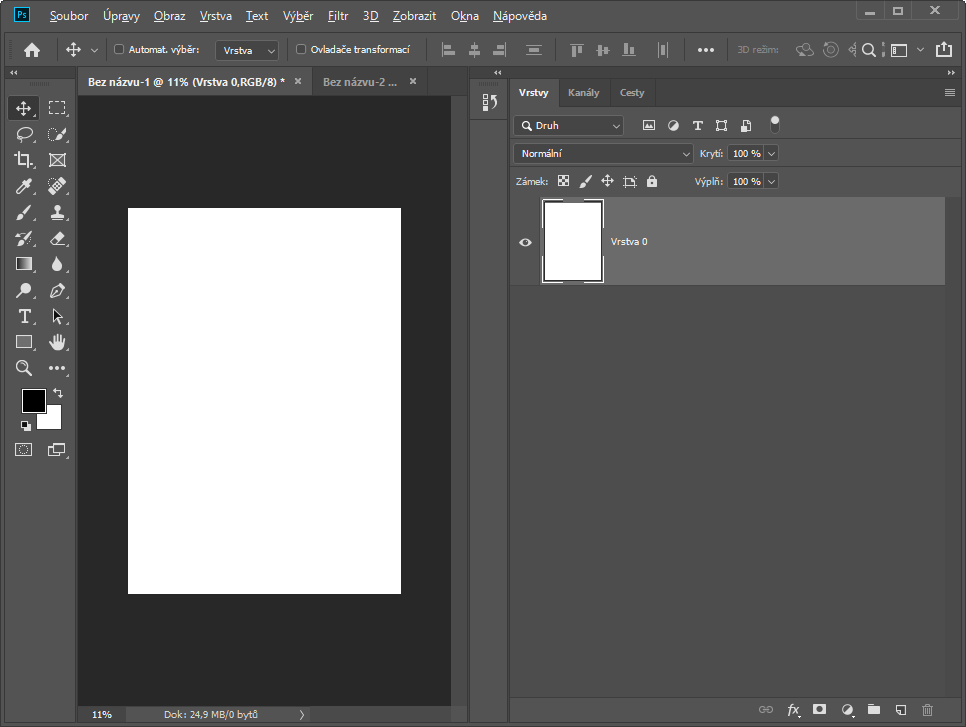Screen dimensions: 966x727
Task: Switch to the Bez názvu-2 document tab
Action: pyautogui.click(x=359, y=81)
